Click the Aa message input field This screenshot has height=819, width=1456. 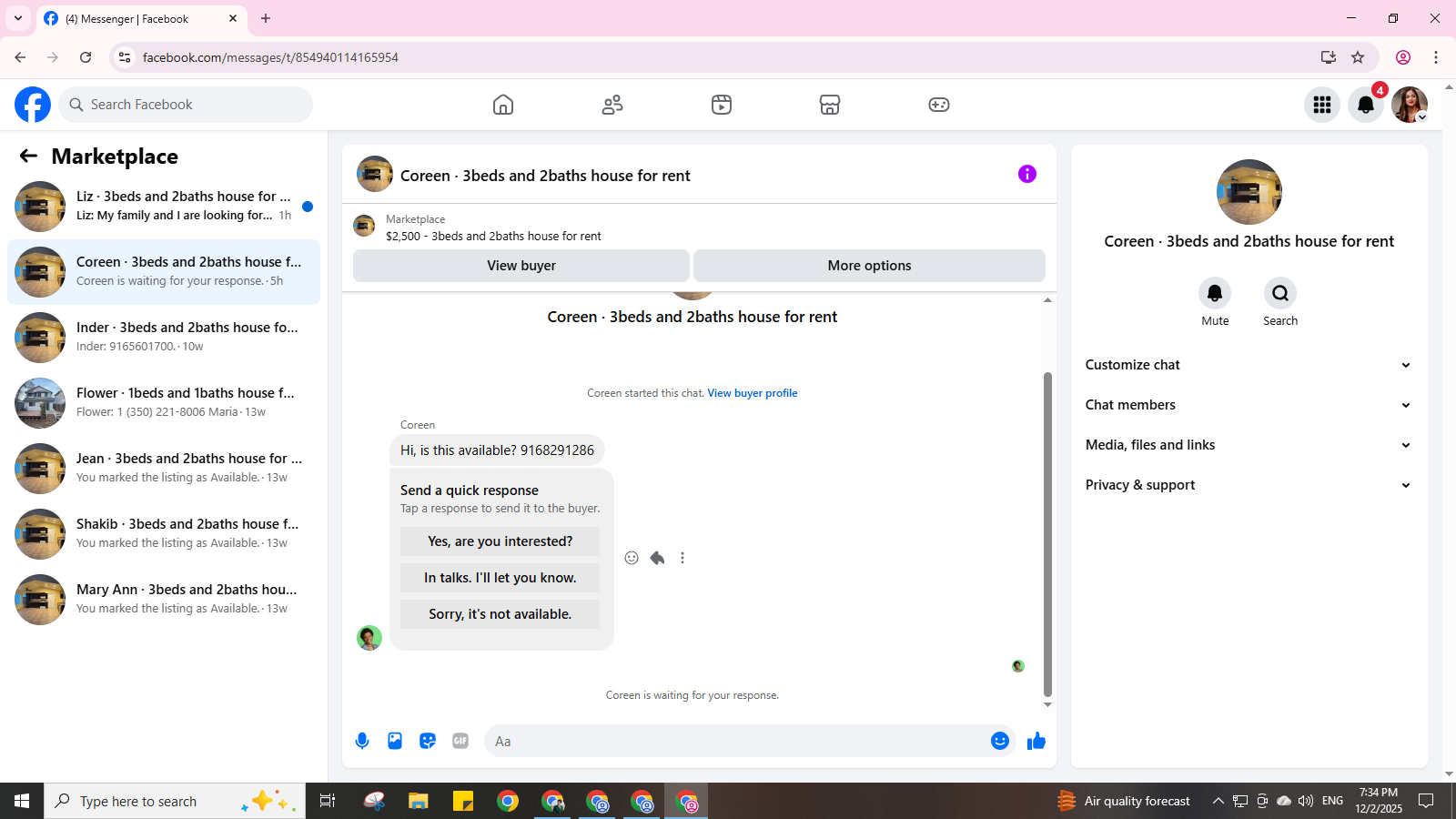pos(737,741)
